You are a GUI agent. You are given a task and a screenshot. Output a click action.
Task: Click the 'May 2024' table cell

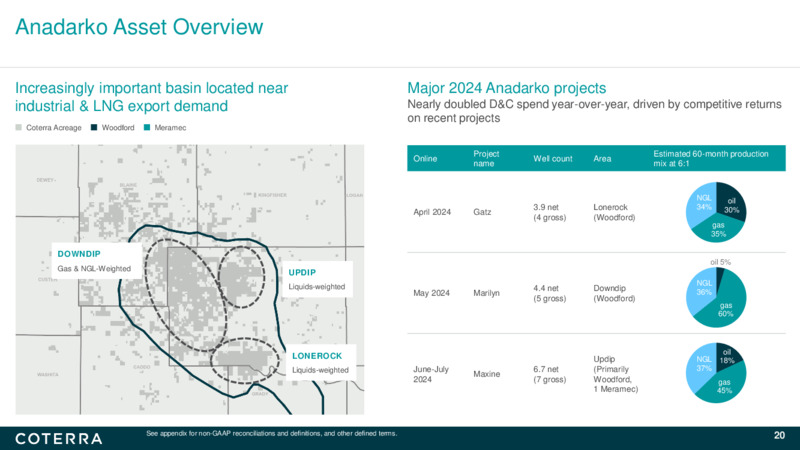tap(432, 293)
